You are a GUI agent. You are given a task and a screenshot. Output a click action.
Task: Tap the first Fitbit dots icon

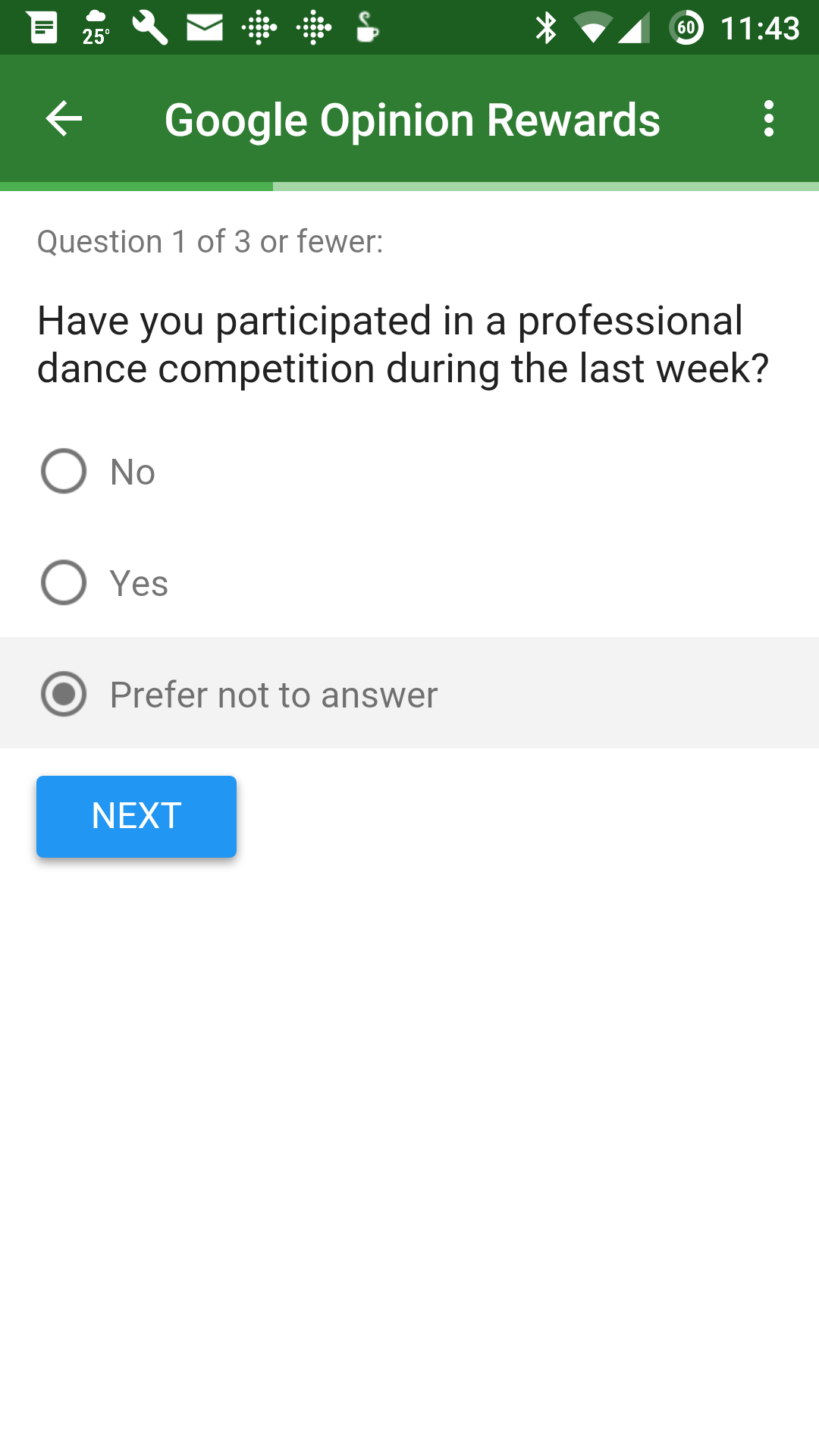(259, 29)
